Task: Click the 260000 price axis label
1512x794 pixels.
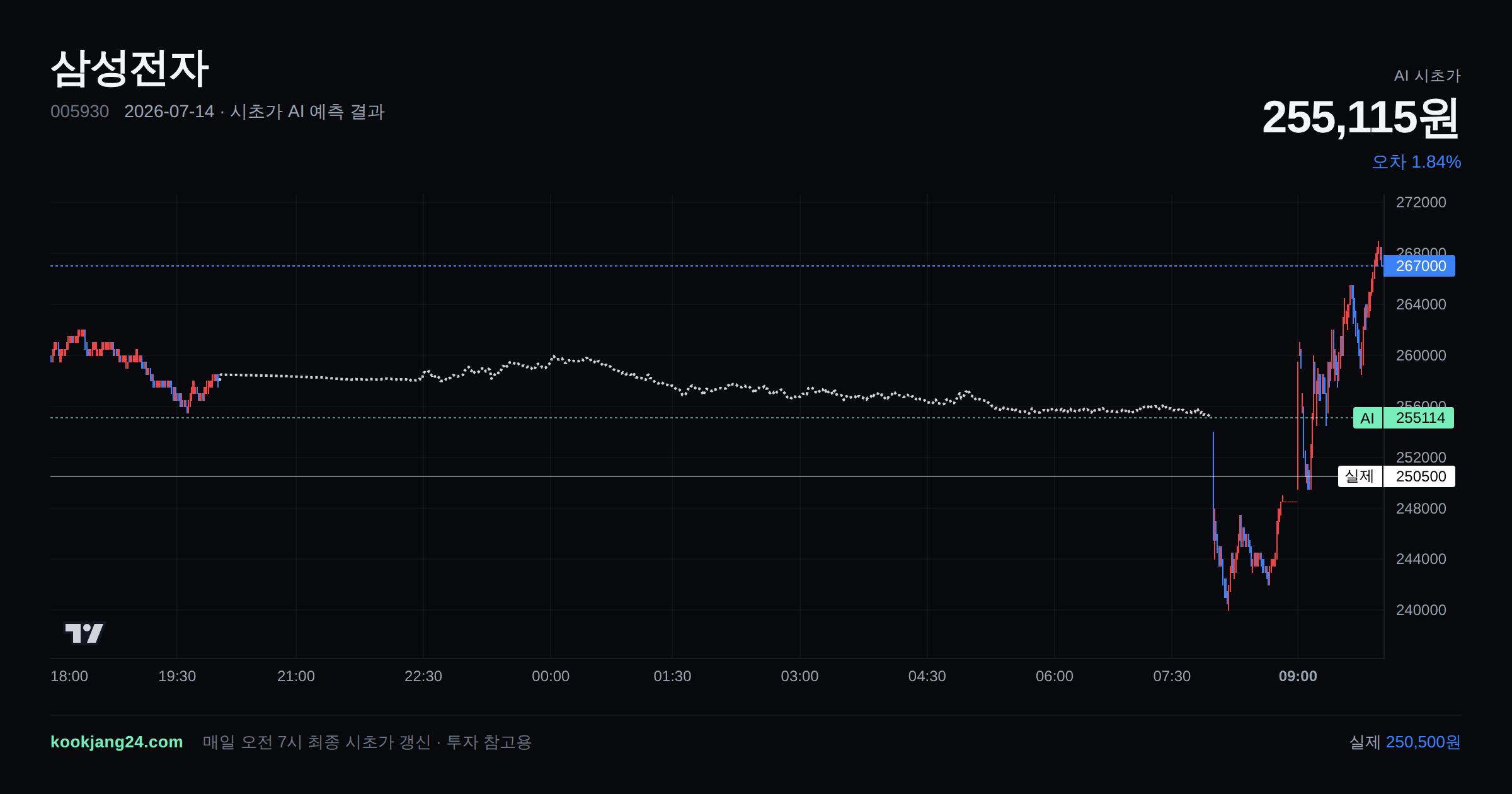Action: 1421,355
